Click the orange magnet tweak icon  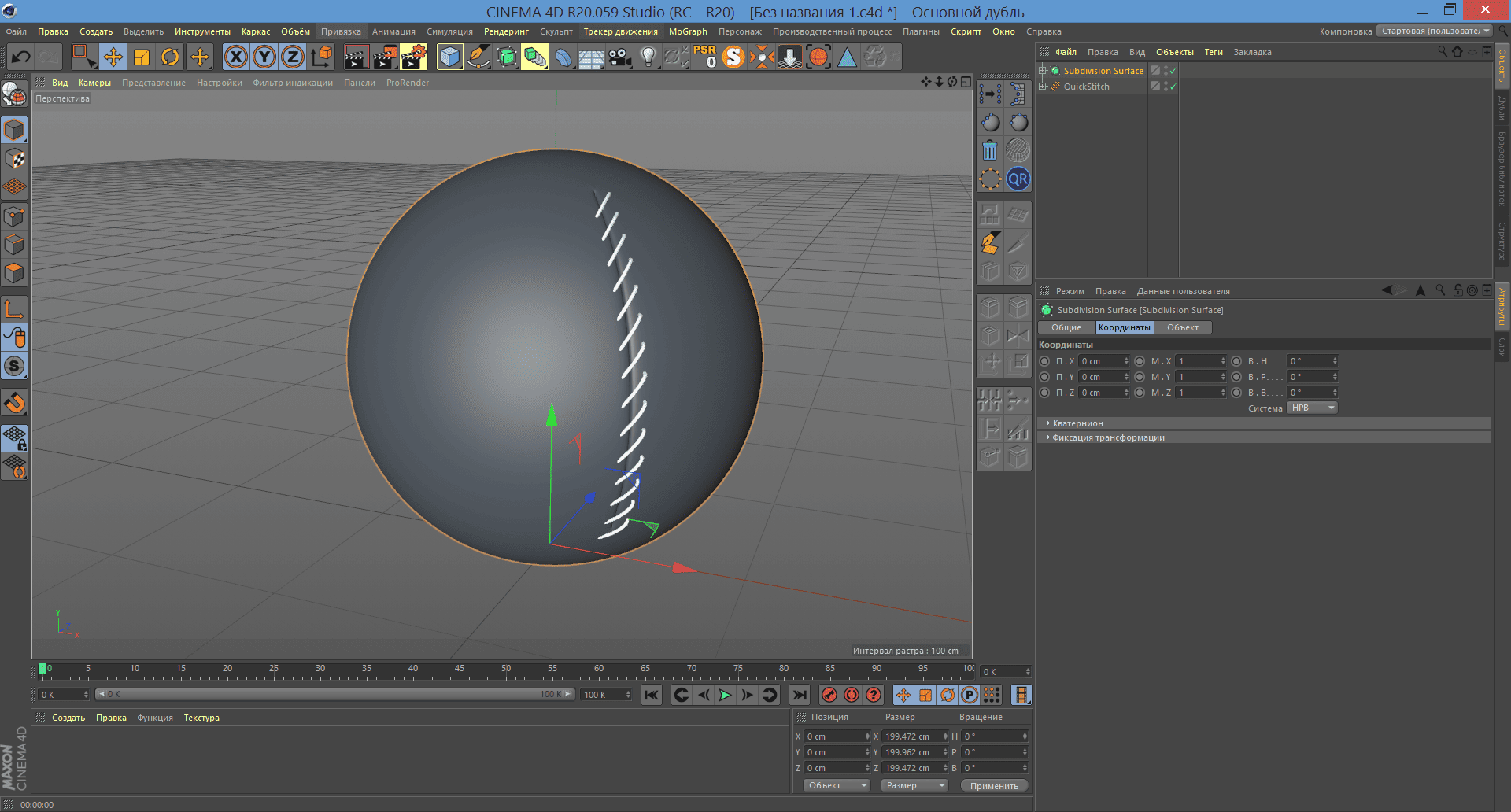pyautogui.click(x=14, y=403)
